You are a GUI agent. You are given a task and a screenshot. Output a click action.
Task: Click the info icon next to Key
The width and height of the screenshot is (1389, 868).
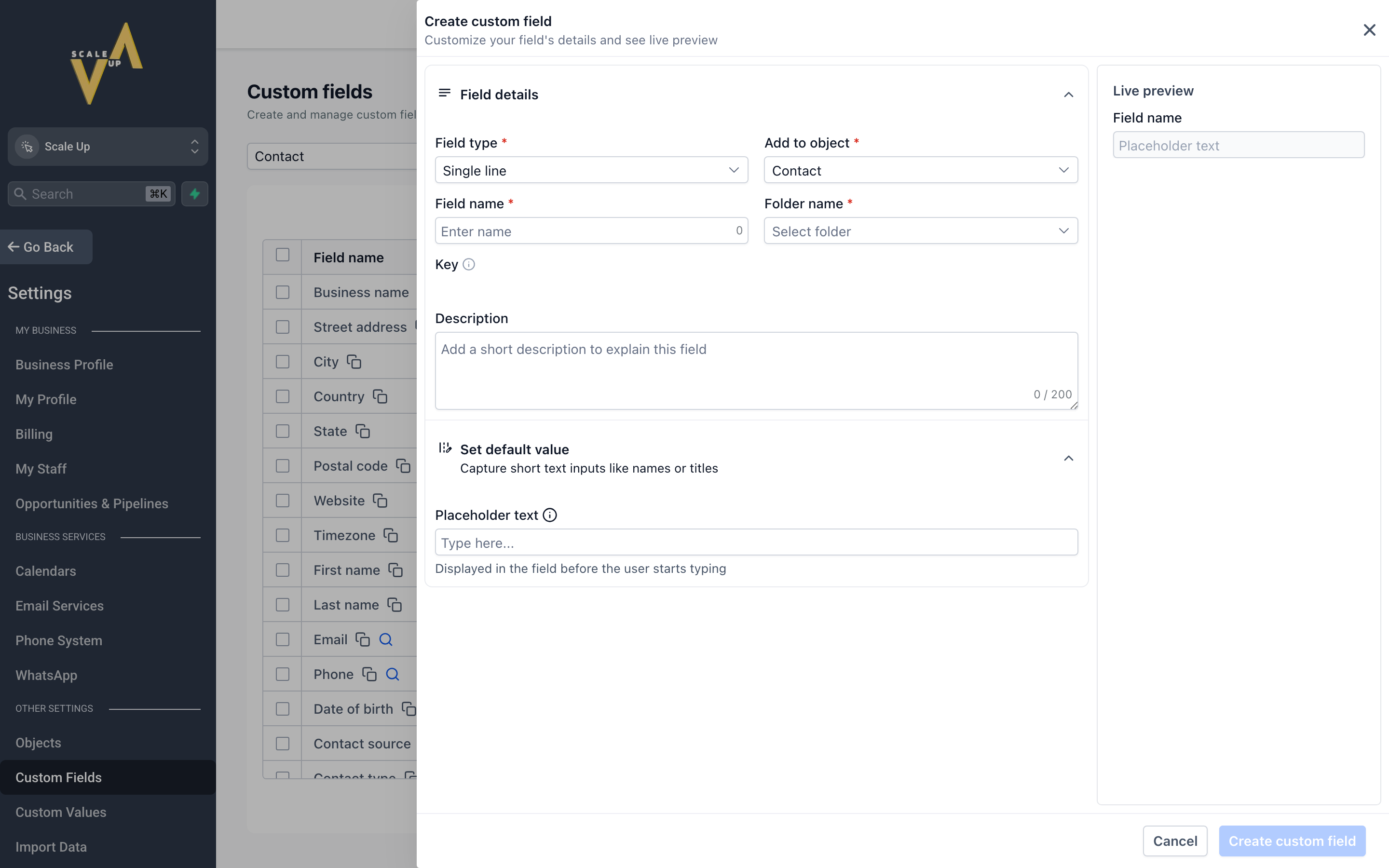click(469, 265)
